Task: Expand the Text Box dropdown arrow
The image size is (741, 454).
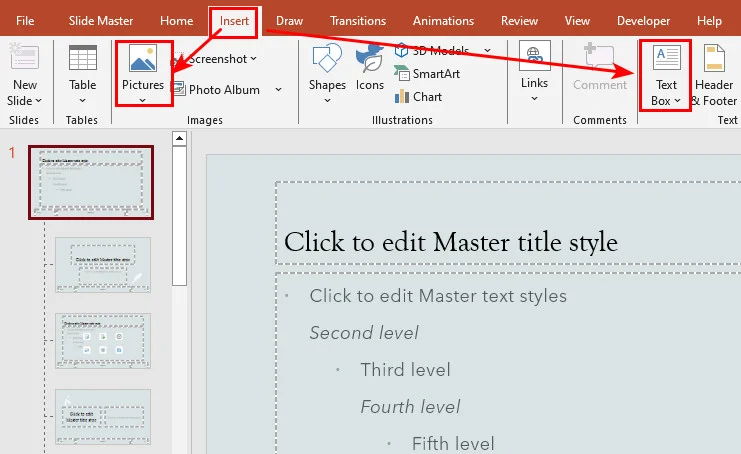Action: [x=677, y=101]
